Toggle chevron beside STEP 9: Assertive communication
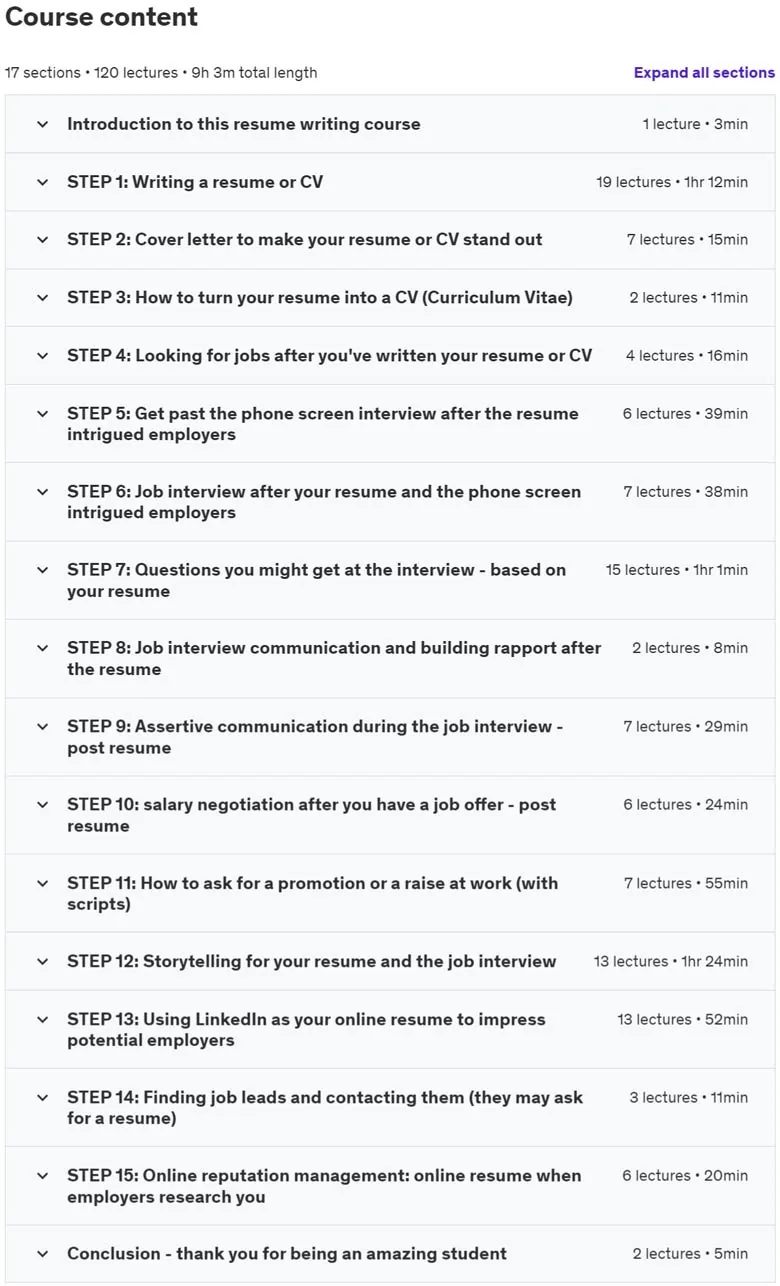Image resolution: width=780 pixels, height=1286 pixels. click(42, 727)
